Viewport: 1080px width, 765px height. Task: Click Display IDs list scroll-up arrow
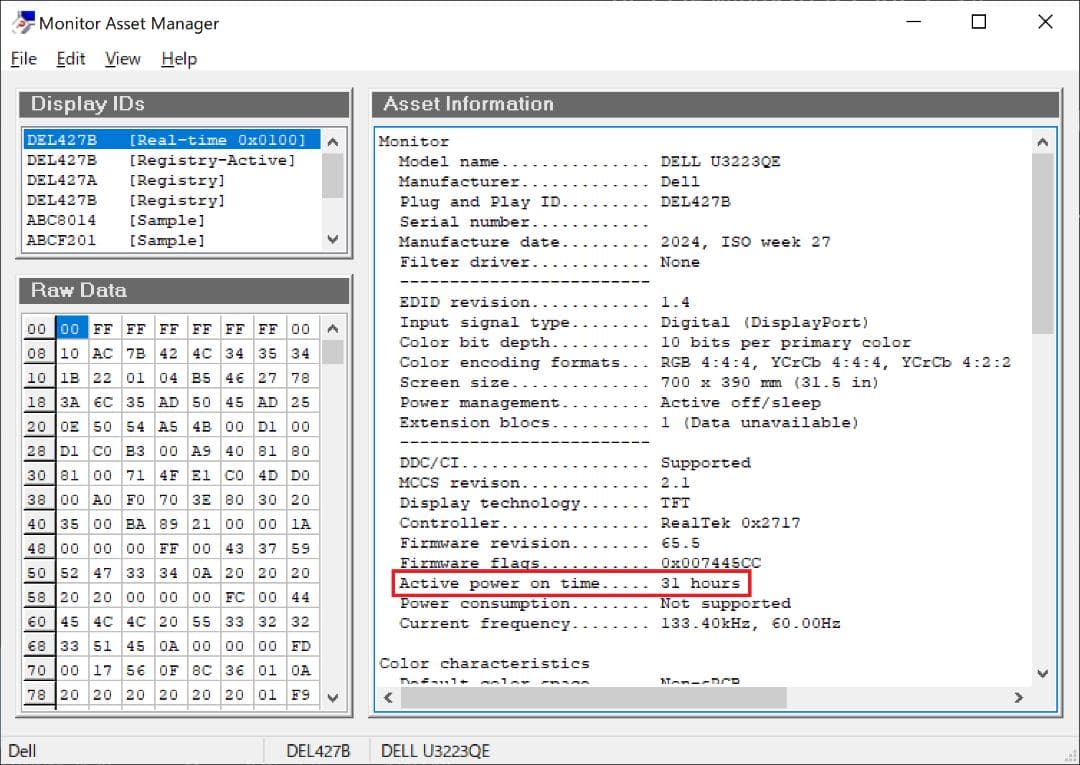(333, 142)
